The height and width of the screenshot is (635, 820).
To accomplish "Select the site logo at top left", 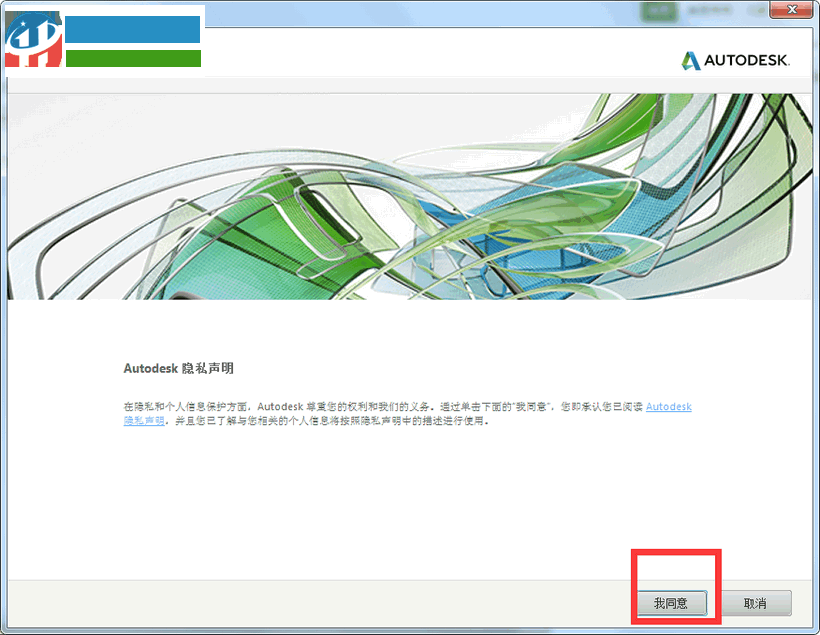I will coord(100,40).
